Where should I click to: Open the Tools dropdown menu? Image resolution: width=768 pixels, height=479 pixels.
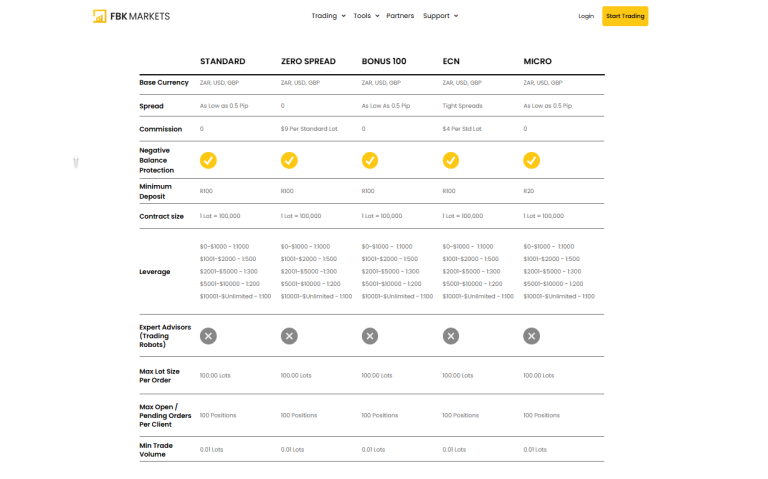coord(365,16)
